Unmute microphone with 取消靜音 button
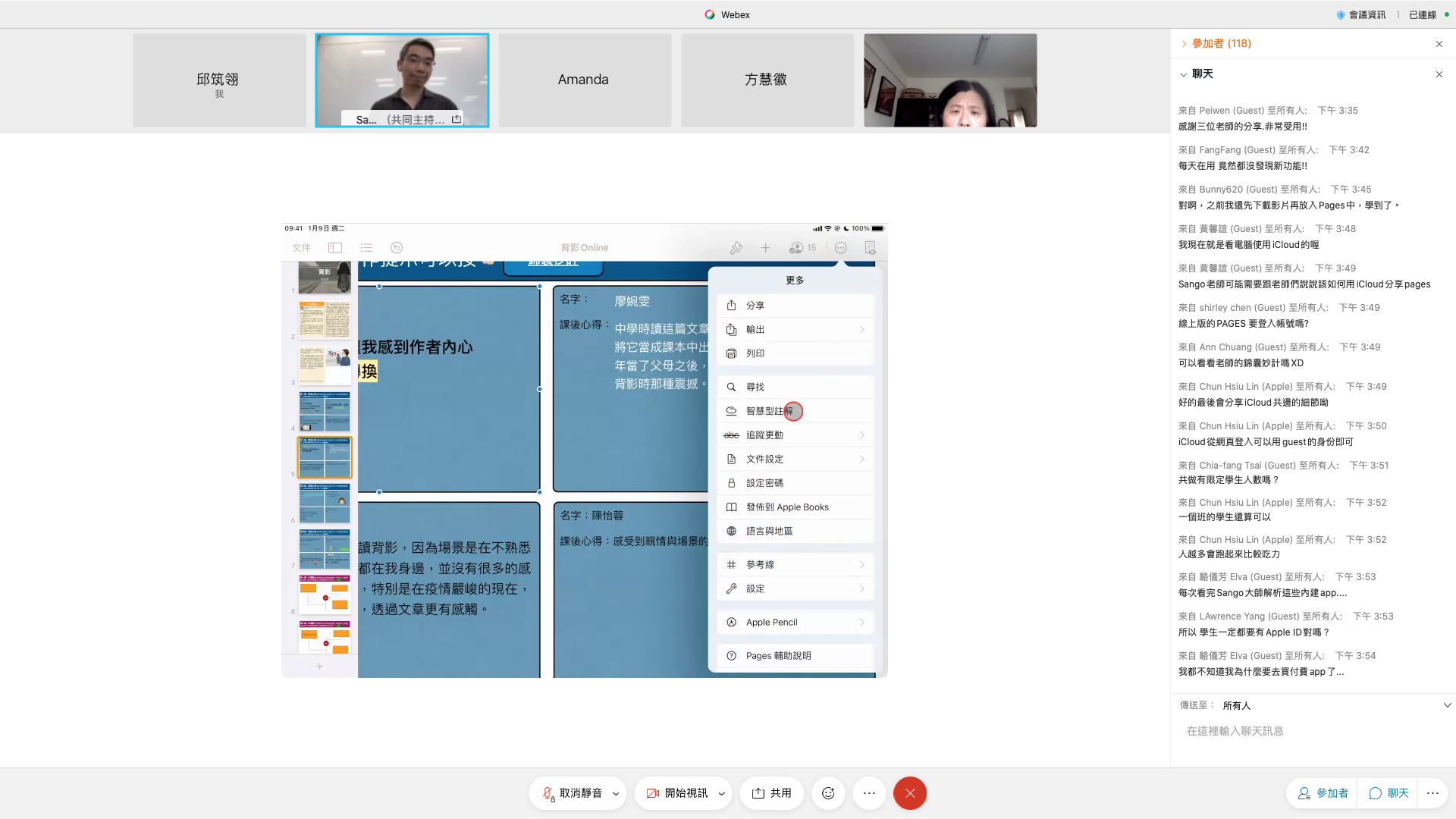The width and height of the screenshot is (1456, 819). [x=573, y=793]
